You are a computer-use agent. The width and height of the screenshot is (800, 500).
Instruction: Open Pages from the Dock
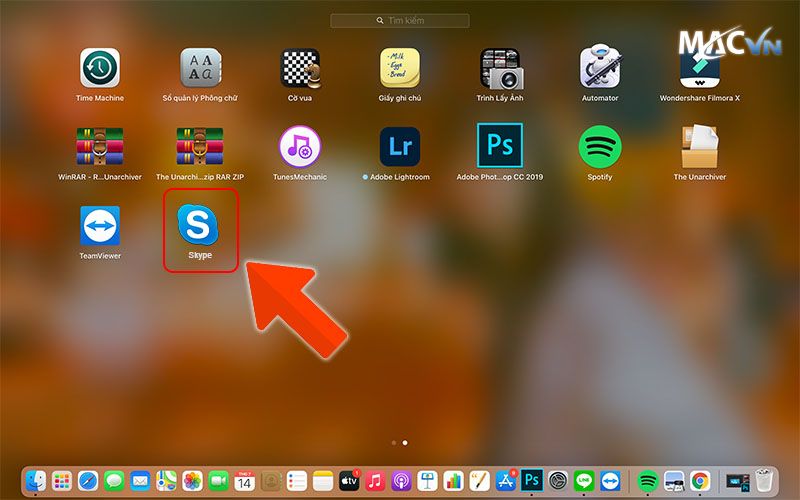coord(479,481)
